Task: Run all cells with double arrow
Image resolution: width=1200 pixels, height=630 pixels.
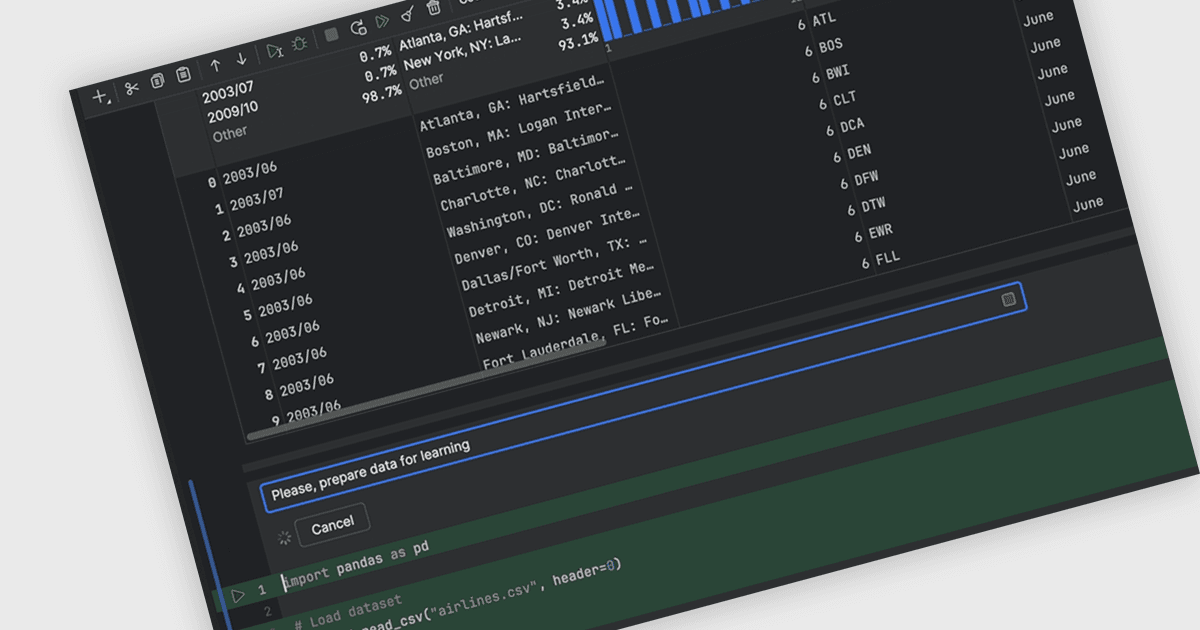Action: pos(382,21)
